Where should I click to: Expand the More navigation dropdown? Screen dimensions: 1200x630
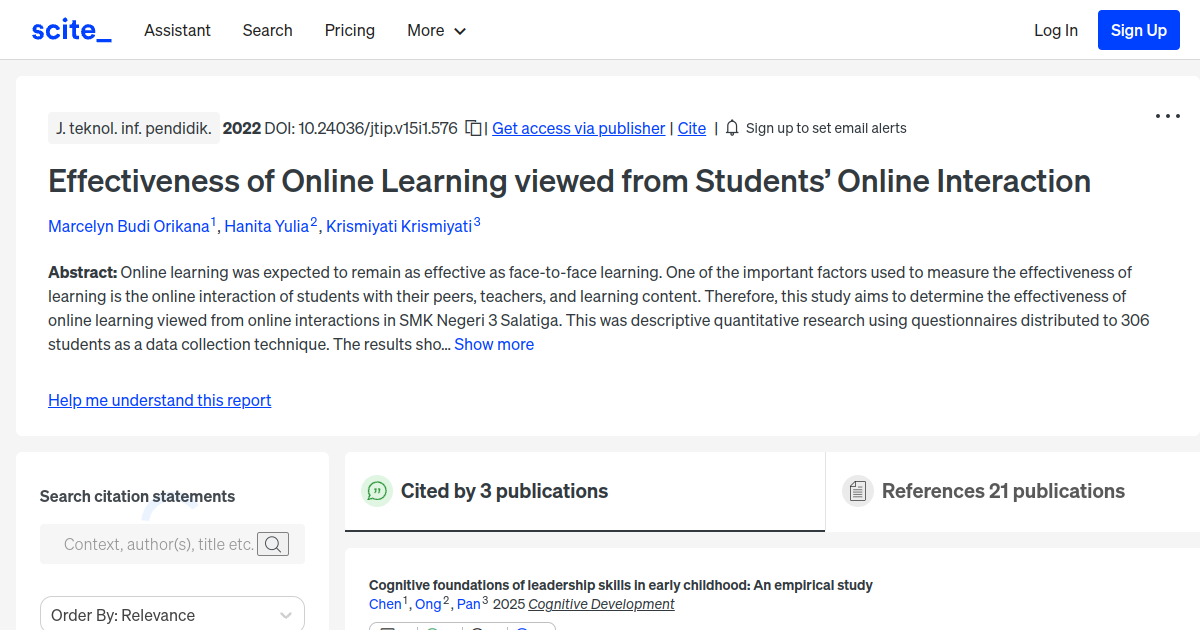coord(436,31)
